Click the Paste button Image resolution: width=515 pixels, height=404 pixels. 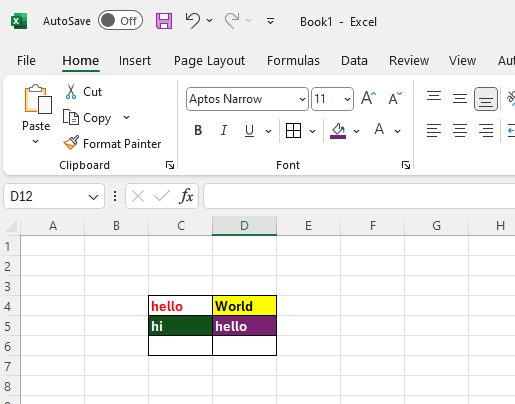(x=36, y=113)
